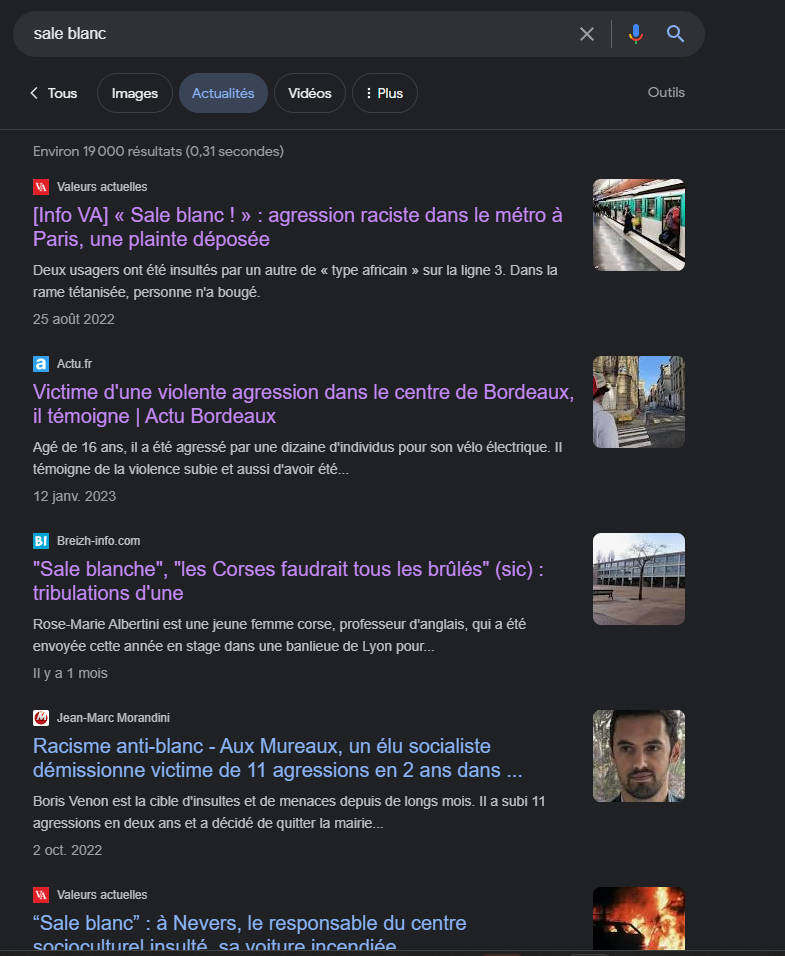Switch to the Vidéos tab
The width and height of the screenshot is (785, 956).
(x=310, y=93)
